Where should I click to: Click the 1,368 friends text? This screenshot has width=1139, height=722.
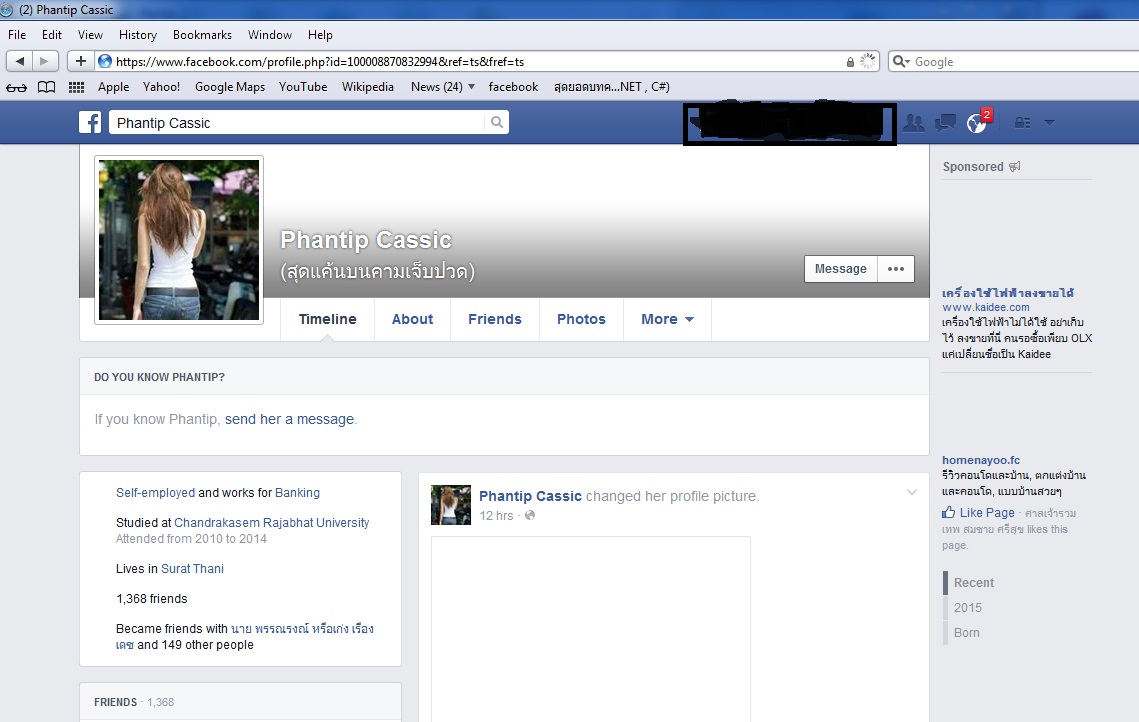[x=152, y=599]
